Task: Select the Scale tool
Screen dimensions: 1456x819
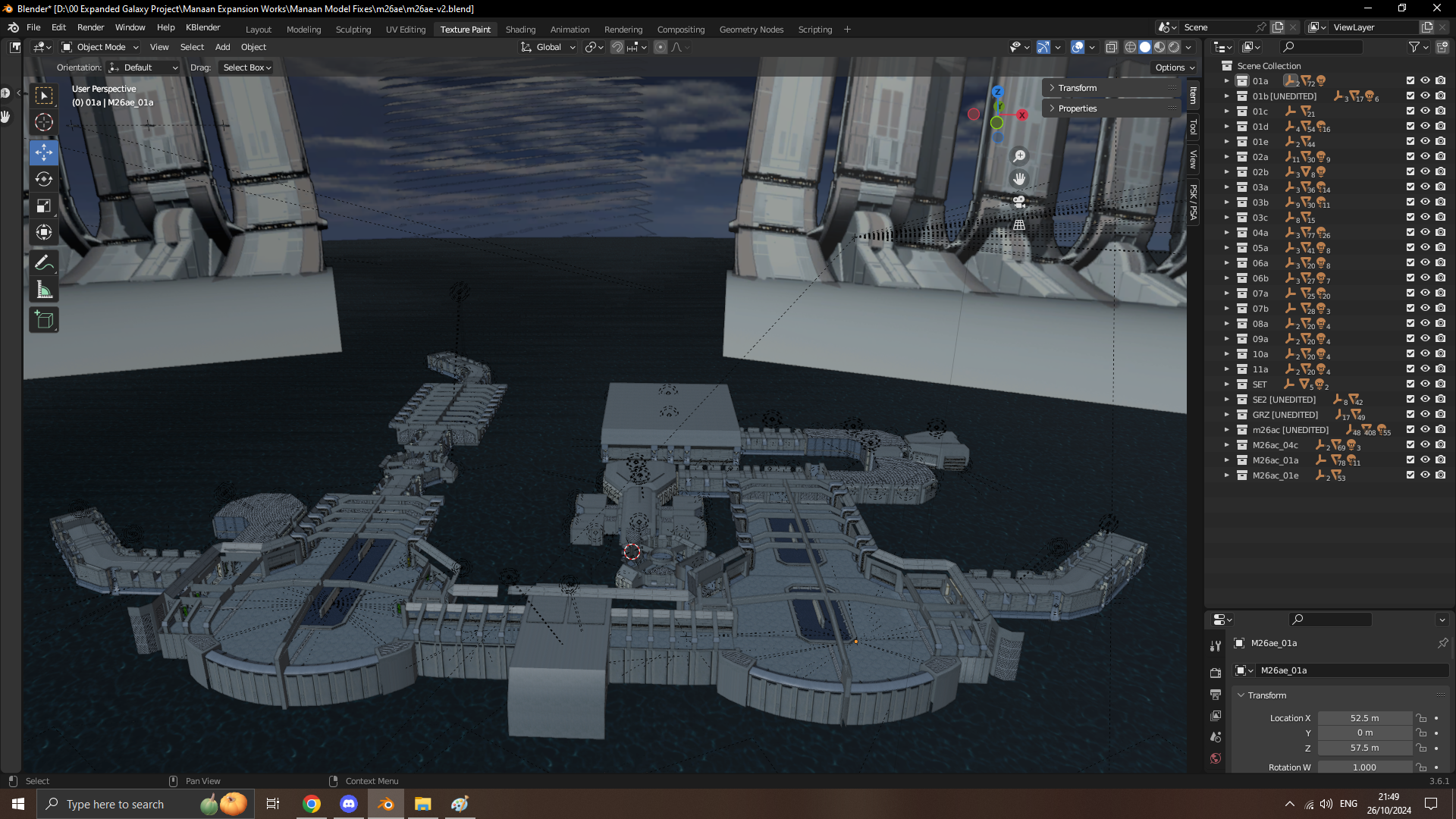Action: pos(44,206)
